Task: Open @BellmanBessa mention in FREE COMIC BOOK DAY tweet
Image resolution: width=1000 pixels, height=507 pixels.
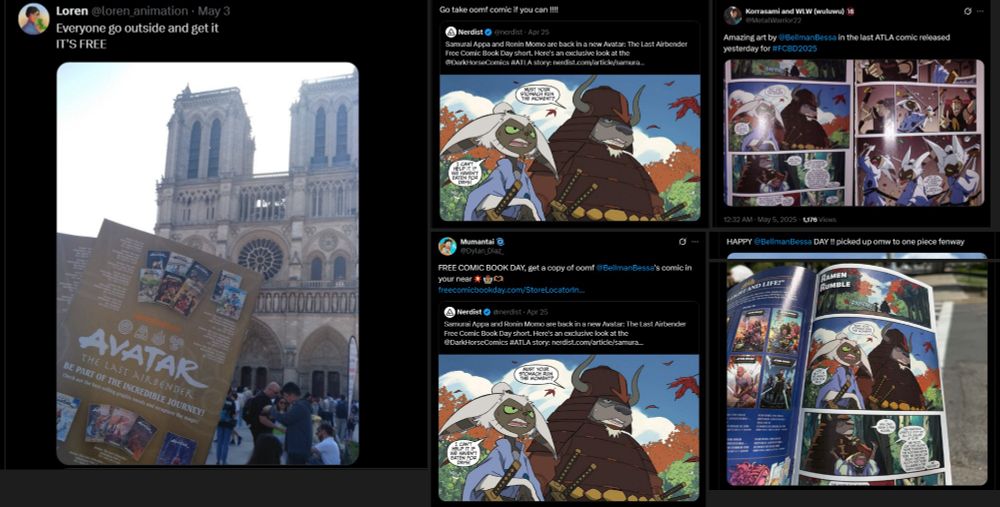Action: (625, 268)
